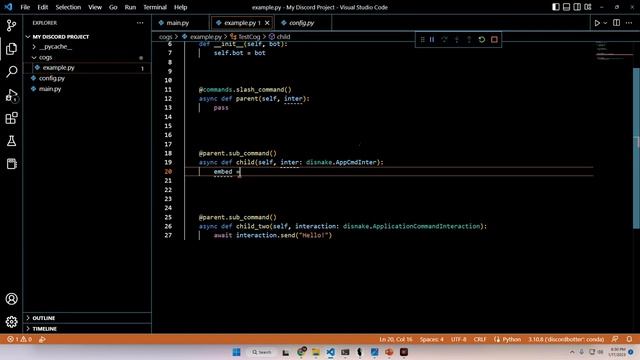Open the File menu
The height and width of the screenshot is (360, 640).
(x=25, y=7)
